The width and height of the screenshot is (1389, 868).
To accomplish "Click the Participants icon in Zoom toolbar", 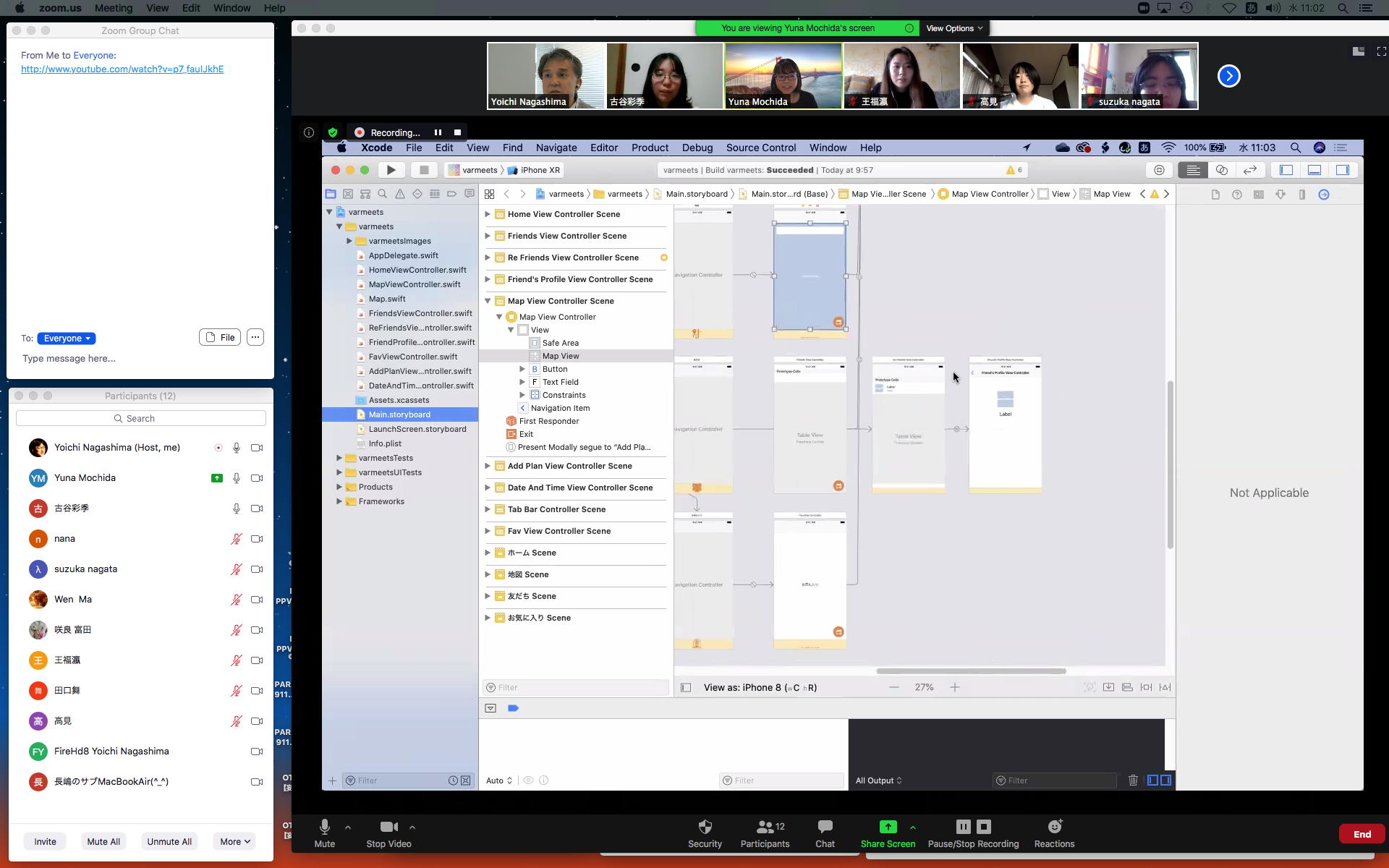I will pos(765,827).
